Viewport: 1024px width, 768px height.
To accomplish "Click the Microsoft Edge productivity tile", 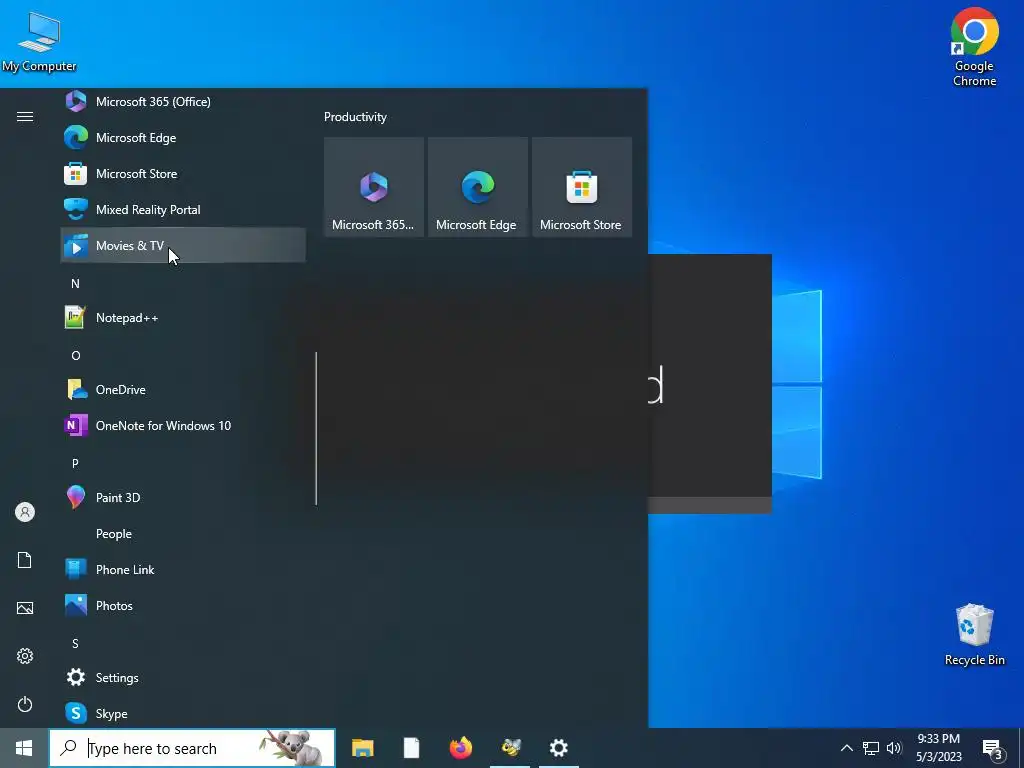I will pos(477,187).
